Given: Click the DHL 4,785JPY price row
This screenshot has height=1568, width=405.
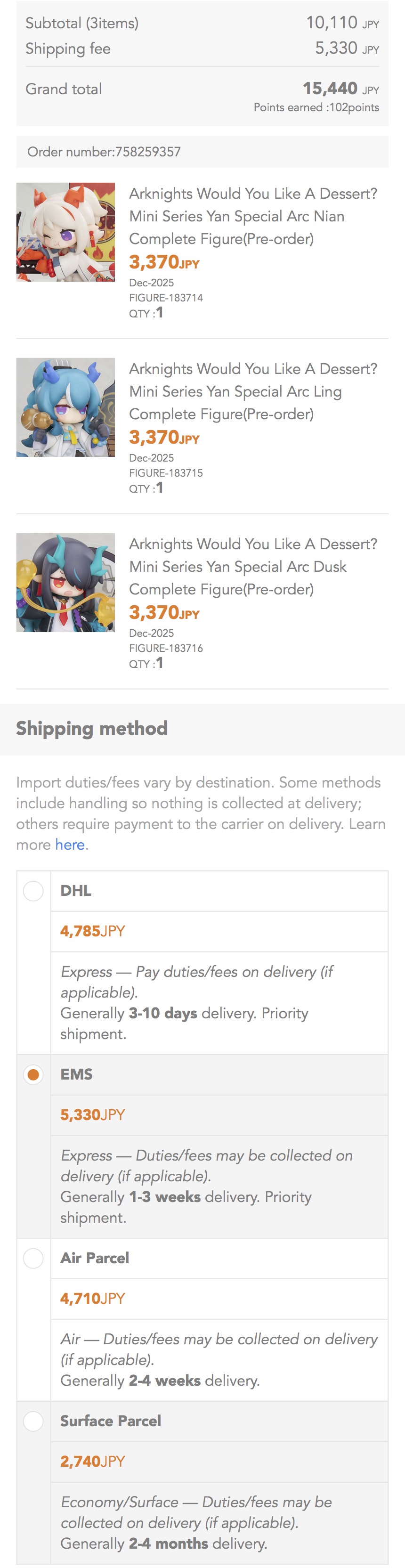Looking at the screenshot, I should (x=219, y=931).
